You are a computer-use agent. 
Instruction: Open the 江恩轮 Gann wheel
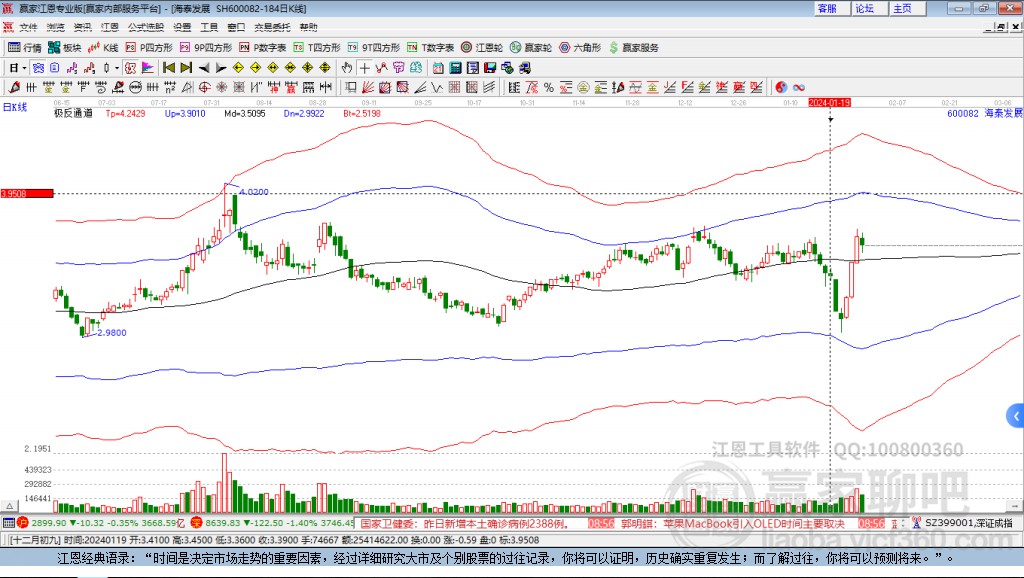point(482,48)
